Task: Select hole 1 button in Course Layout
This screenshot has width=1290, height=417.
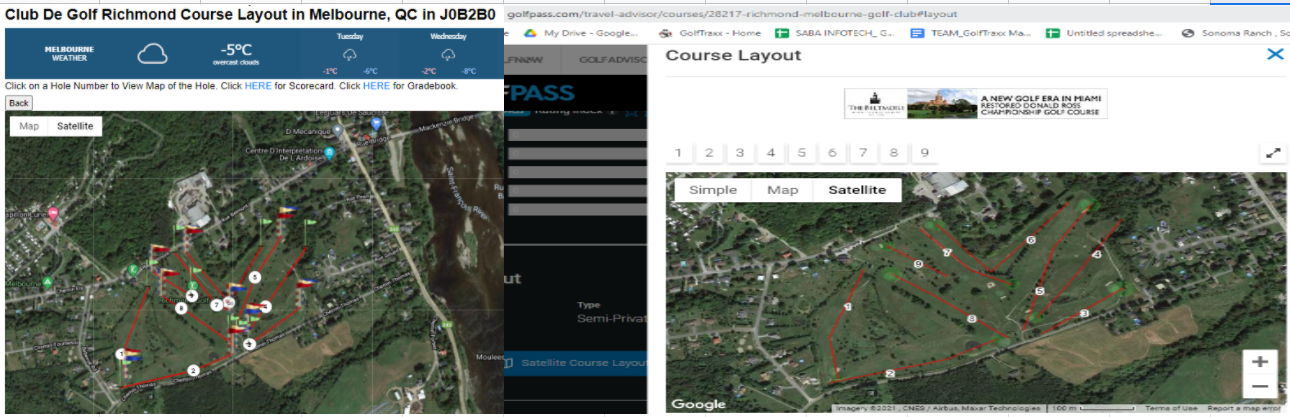Action: point(678,153)
